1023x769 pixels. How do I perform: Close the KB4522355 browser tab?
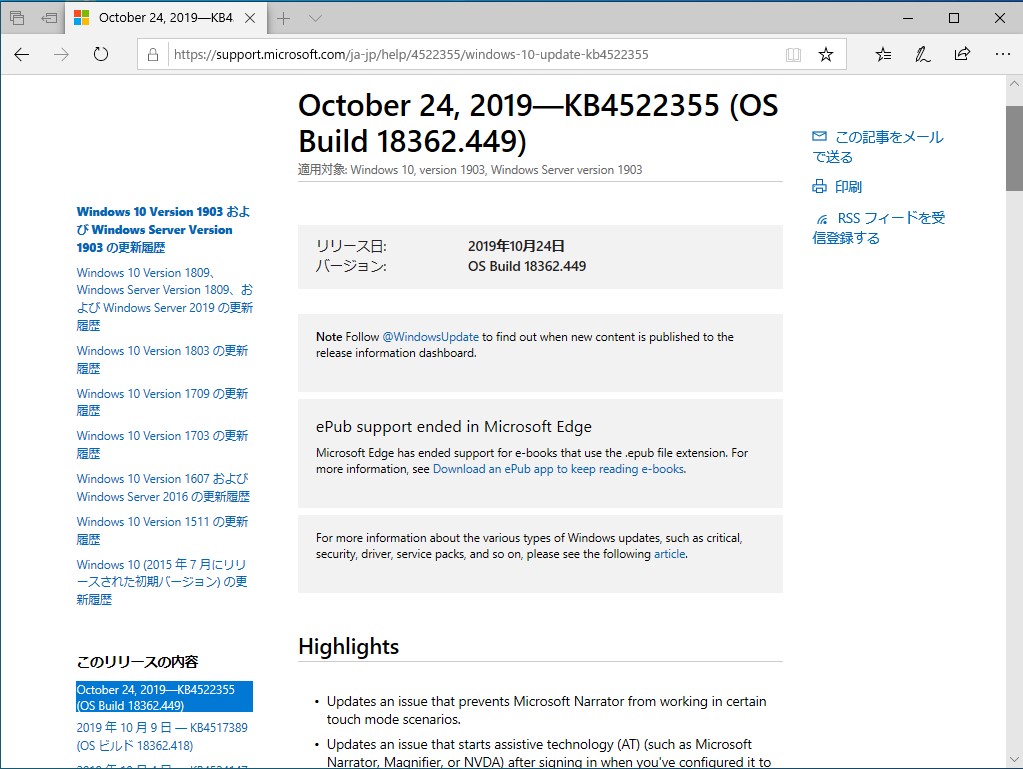point(249,18)
